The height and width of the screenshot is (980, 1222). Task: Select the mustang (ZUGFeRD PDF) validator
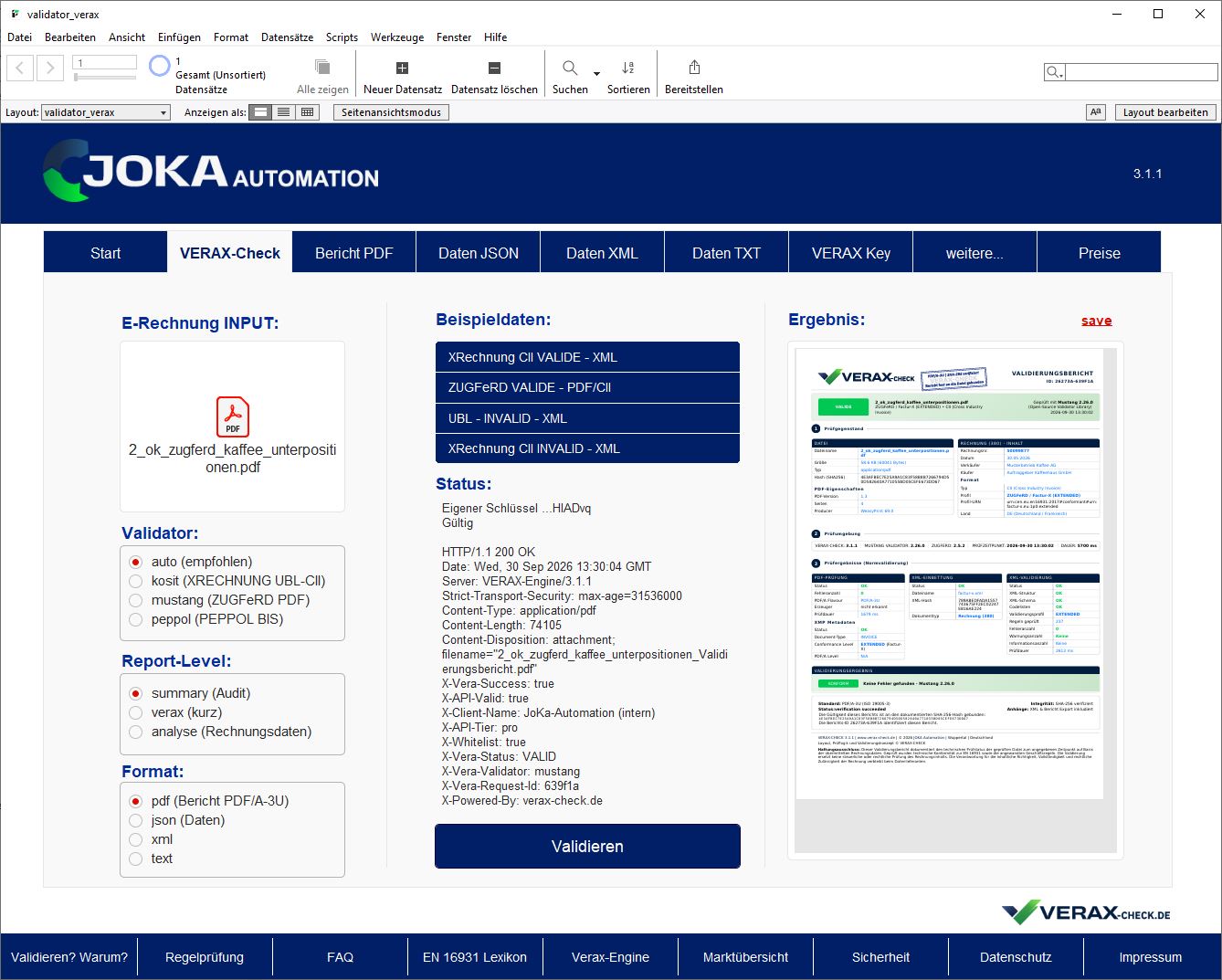[136, 600]
